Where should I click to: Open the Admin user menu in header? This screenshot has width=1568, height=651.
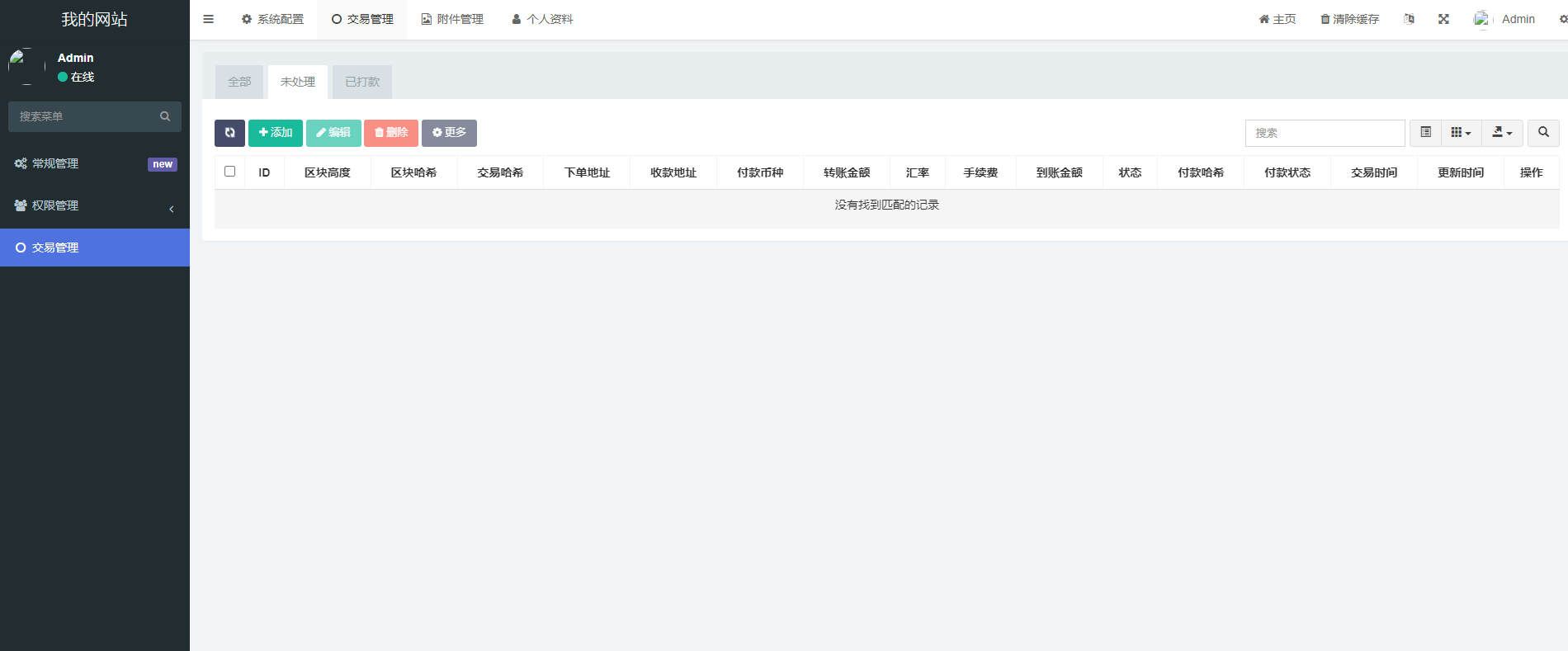click(1504, 19)
